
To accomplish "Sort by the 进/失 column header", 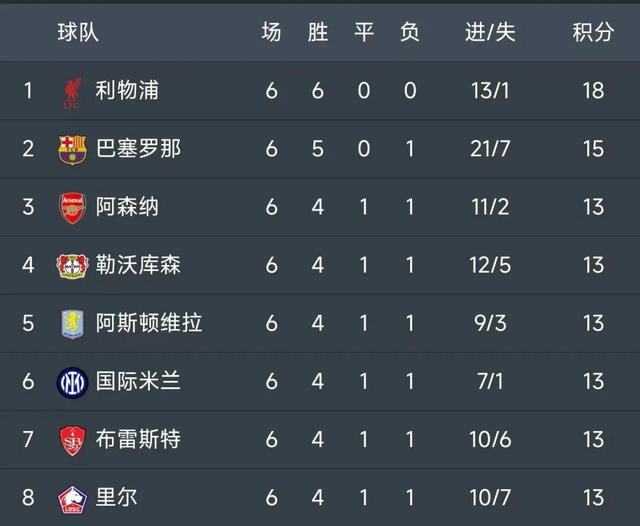I will (x=490, y=33).
